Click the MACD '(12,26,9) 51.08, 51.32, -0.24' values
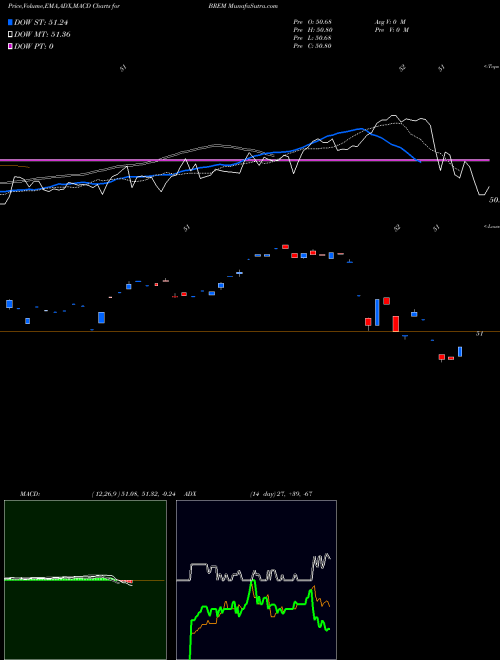 136,494
